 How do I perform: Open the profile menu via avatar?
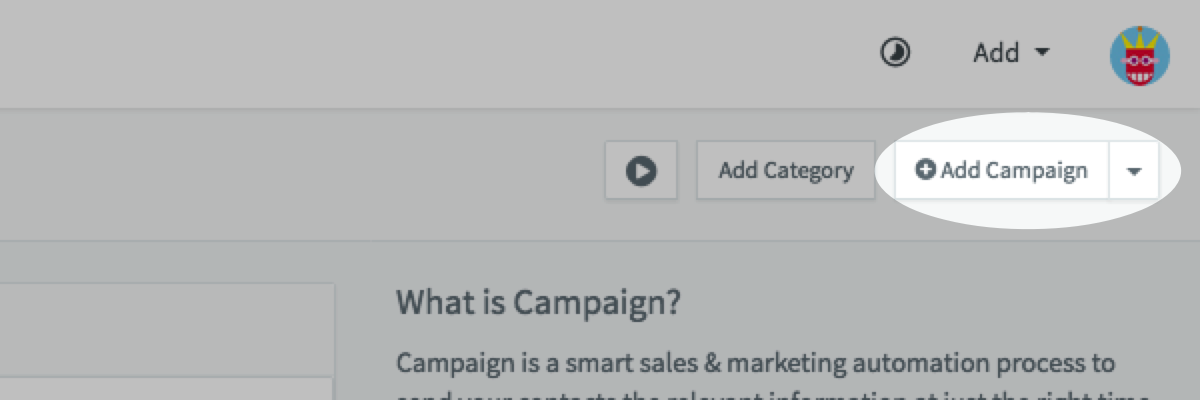pyautogui.click(x=1139, y=56)
